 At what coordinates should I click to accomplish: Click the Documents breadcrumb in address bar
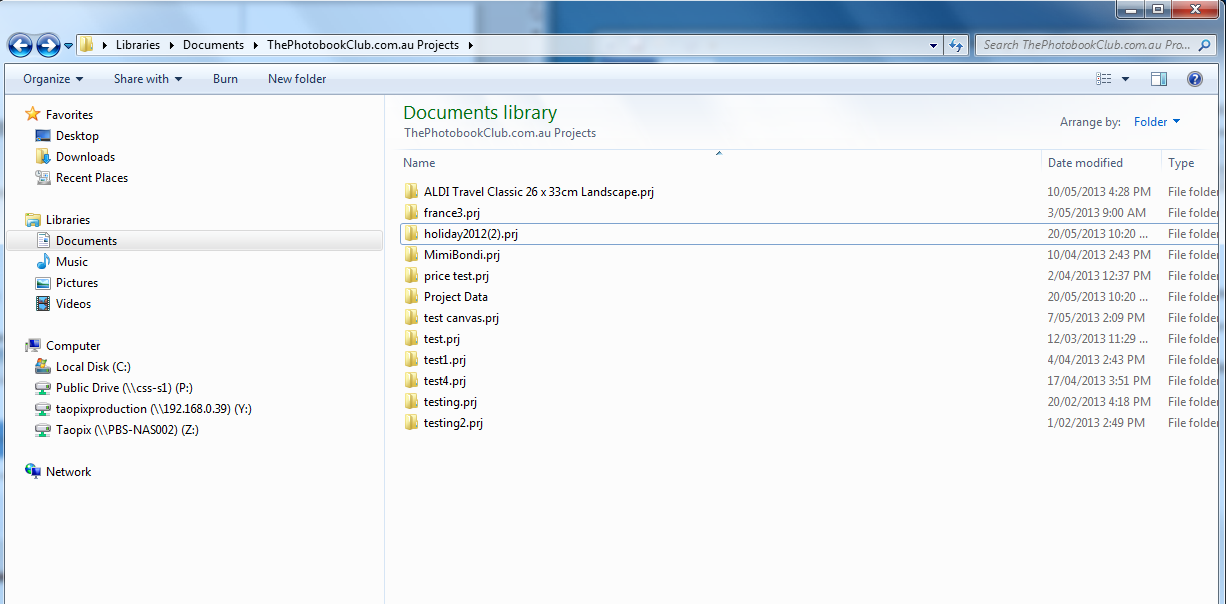(213, 45)
